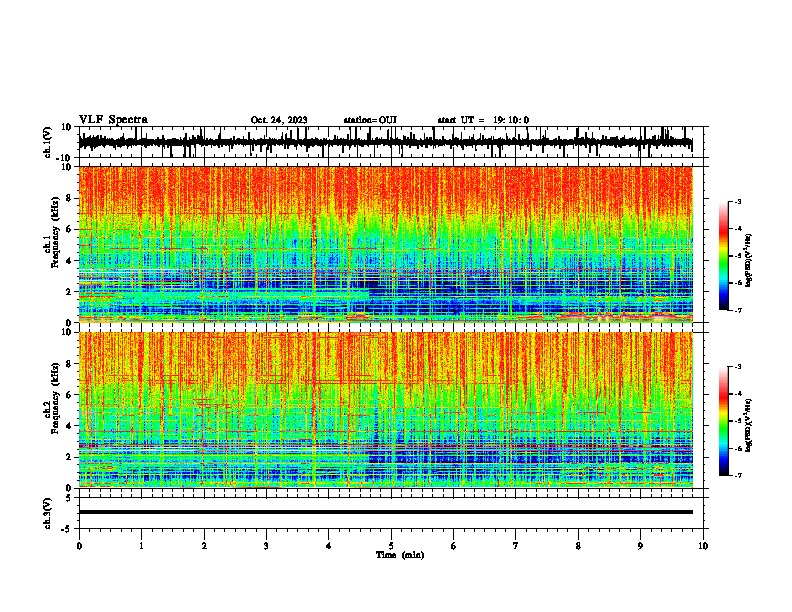Click the time axis tick label '7'
The image size is (792, 612).
pyautogui.click(x=516, y=546)
